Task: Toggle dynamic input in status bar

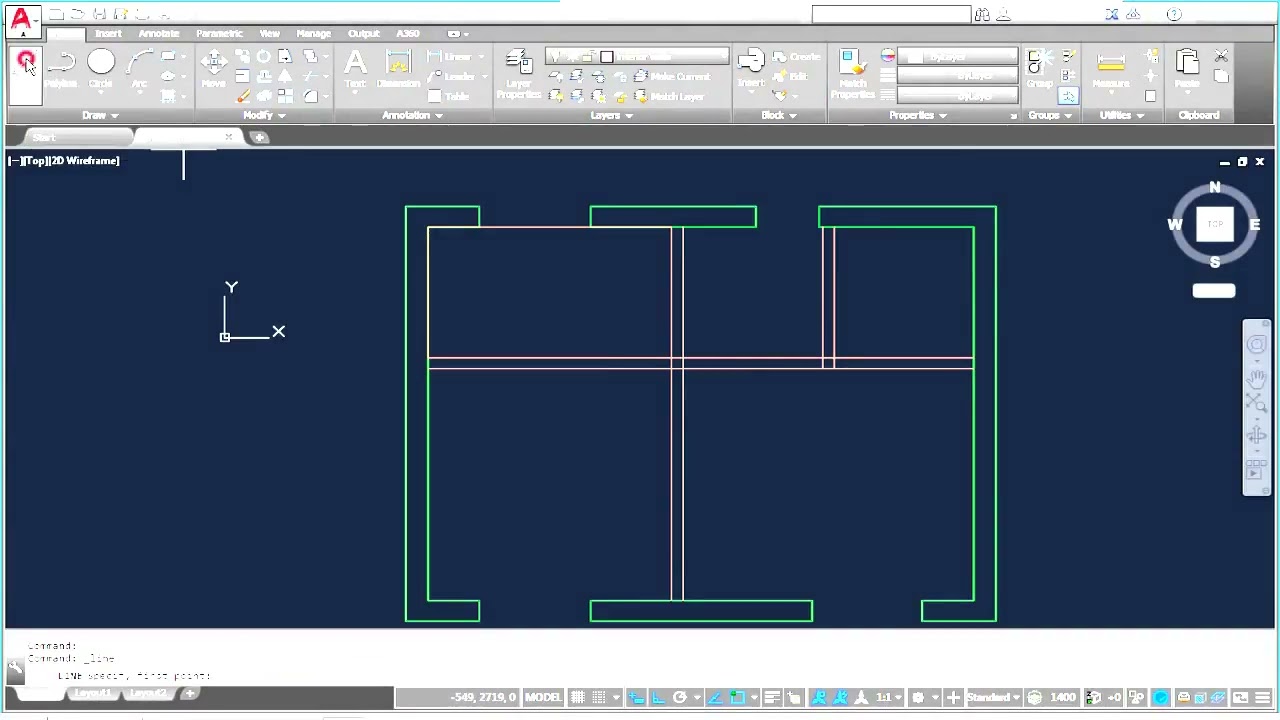Action: [x=636, y=697]
